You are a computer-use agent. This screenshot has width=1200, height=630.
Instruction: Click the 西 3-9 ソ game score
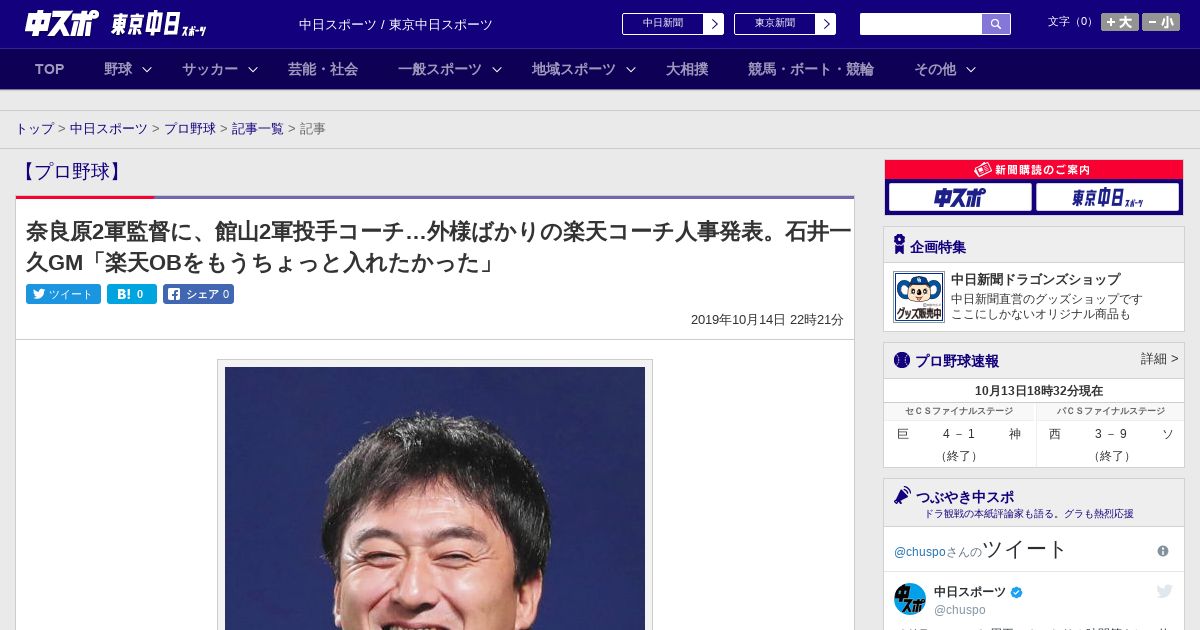(x=1111, y=434)
